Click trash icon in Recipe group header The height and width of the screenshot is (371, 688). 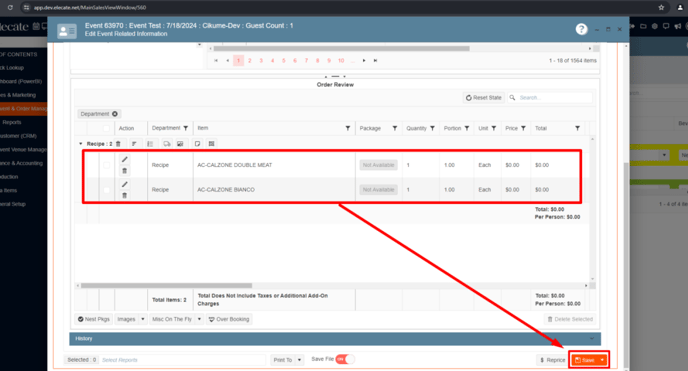point(118,144)
